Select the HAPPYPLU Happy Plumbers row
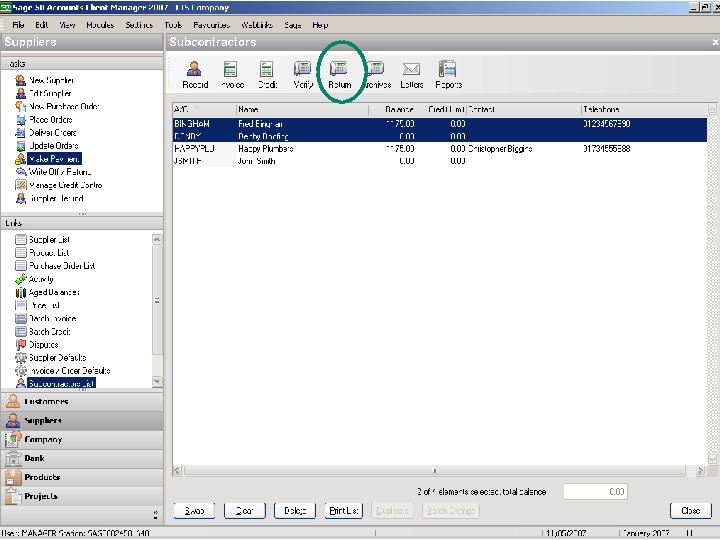Image resolution: width=720 pixels, height=540 pixels. [x=440, y=149]
